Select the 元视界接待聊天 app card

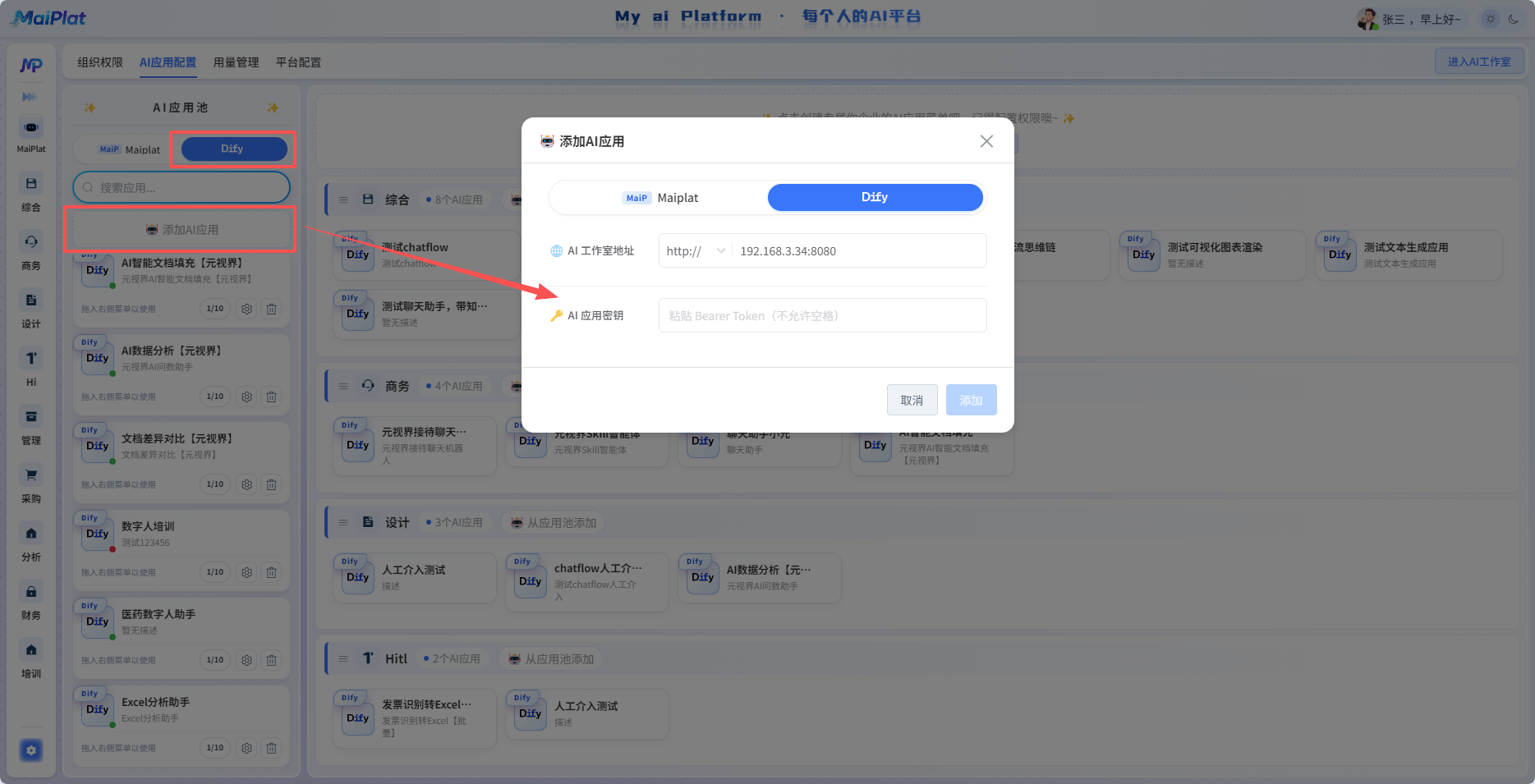click(415, 446)
